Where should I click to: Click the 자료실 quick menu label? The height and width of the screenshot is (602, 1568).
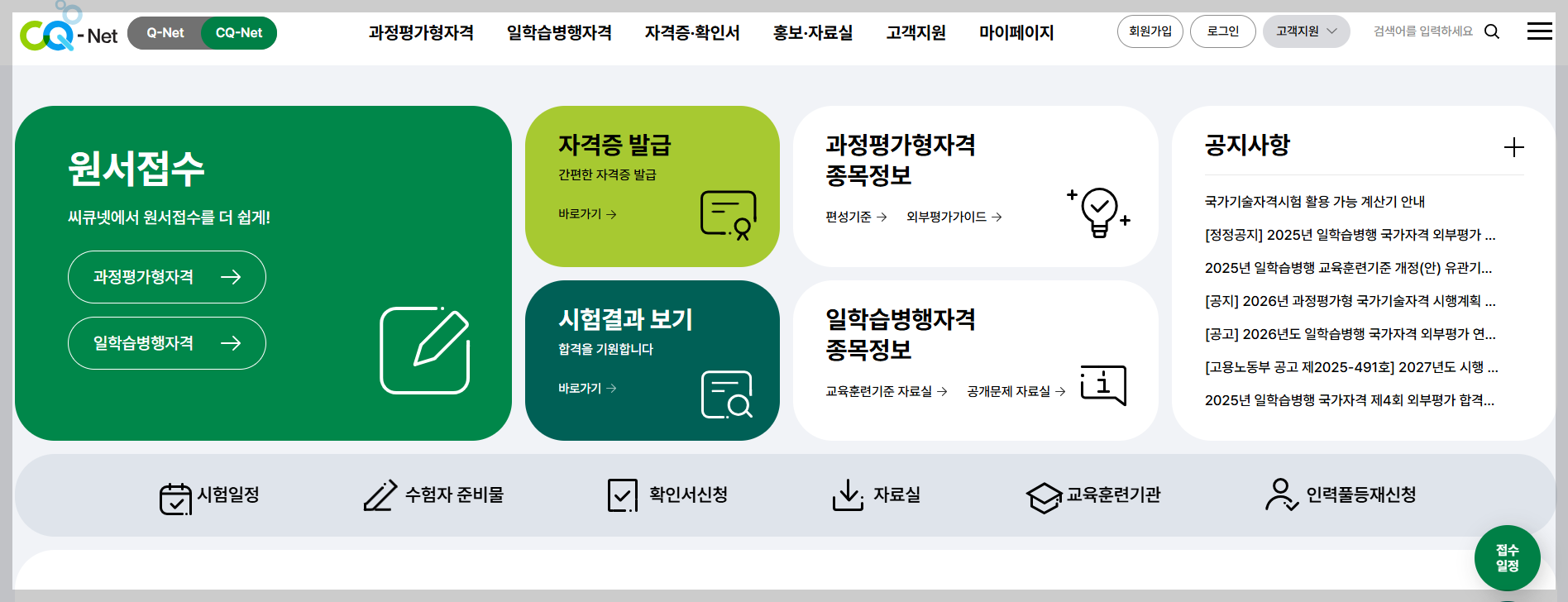(x=897, y=494)
